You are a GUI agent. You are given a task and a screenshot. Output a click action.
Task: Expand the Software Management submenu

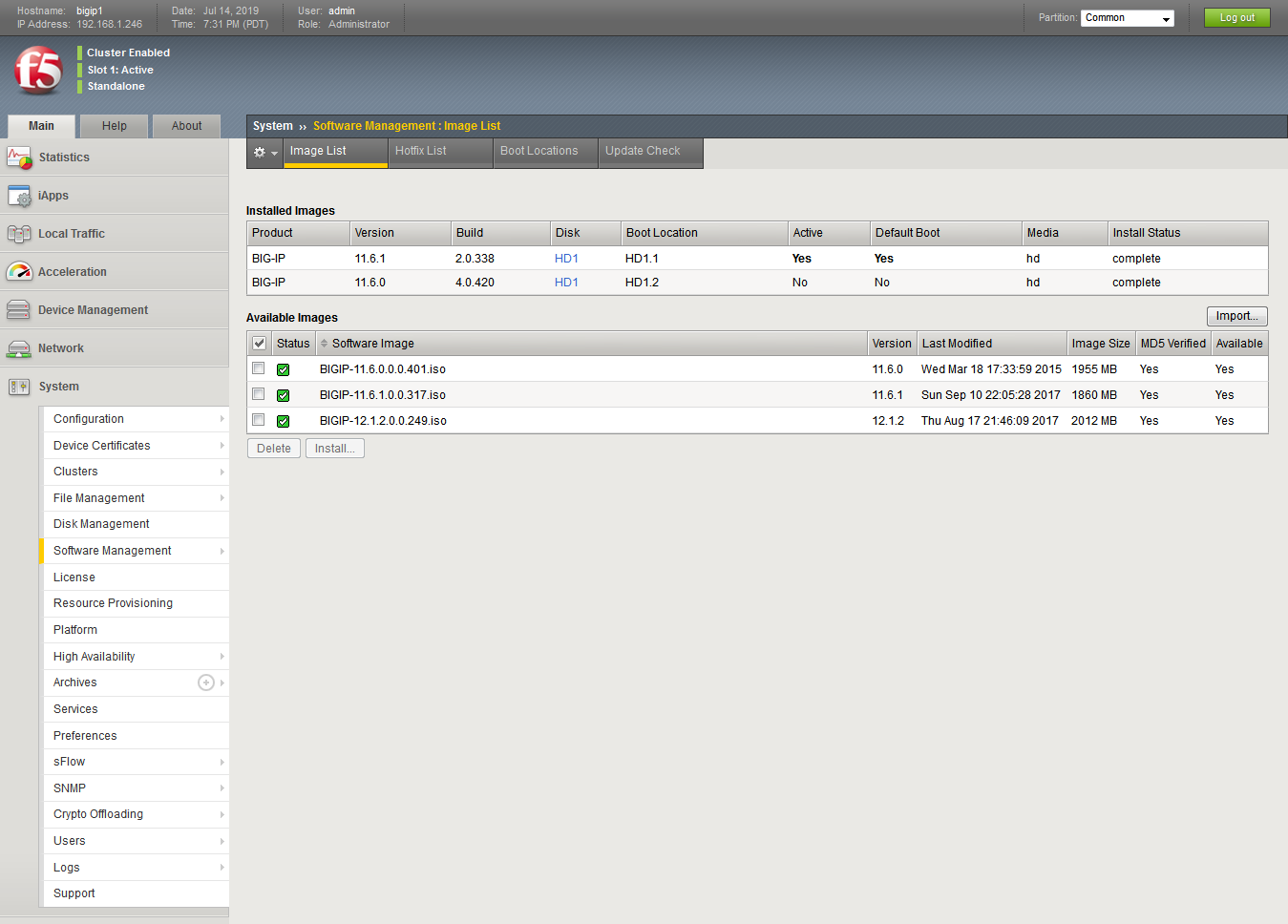pos(222,551)
